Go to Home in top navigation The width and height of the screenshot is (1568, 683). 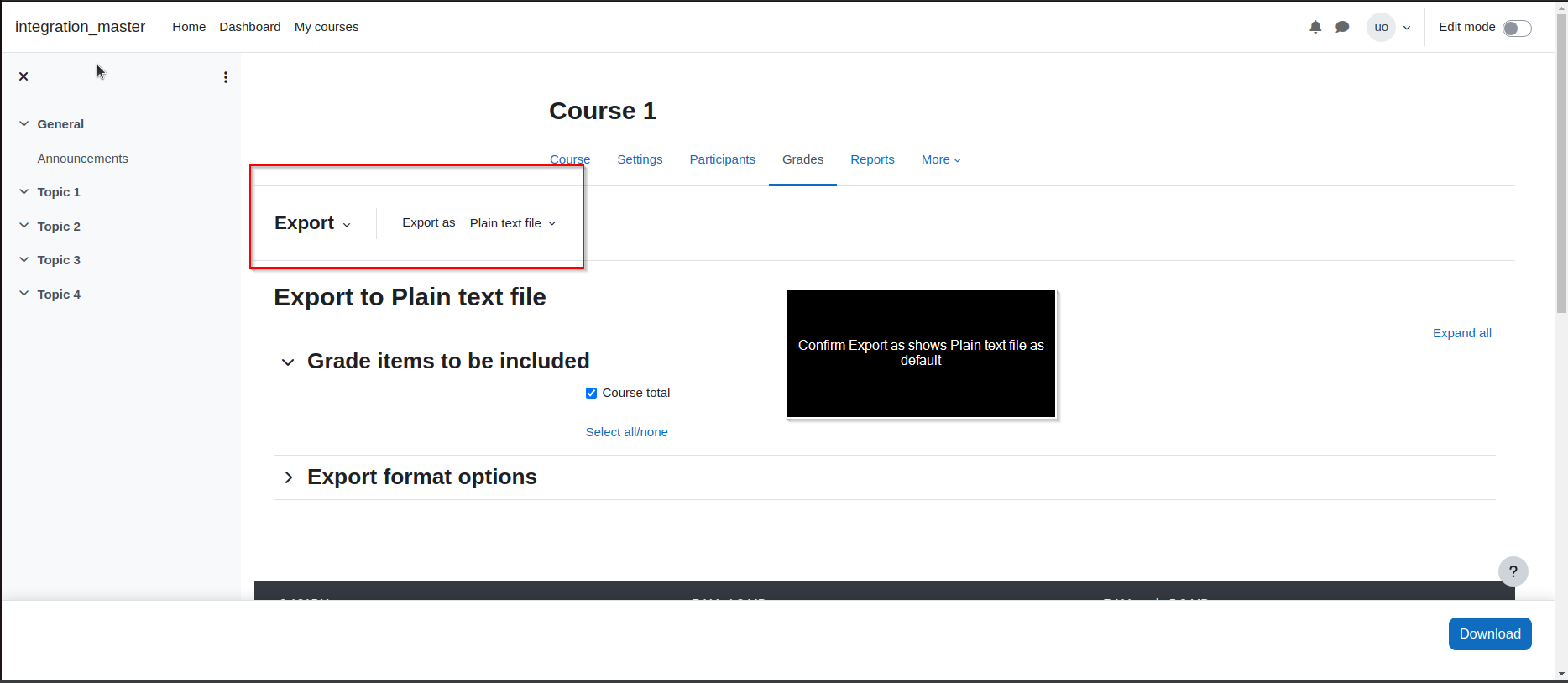coord(189,27)
